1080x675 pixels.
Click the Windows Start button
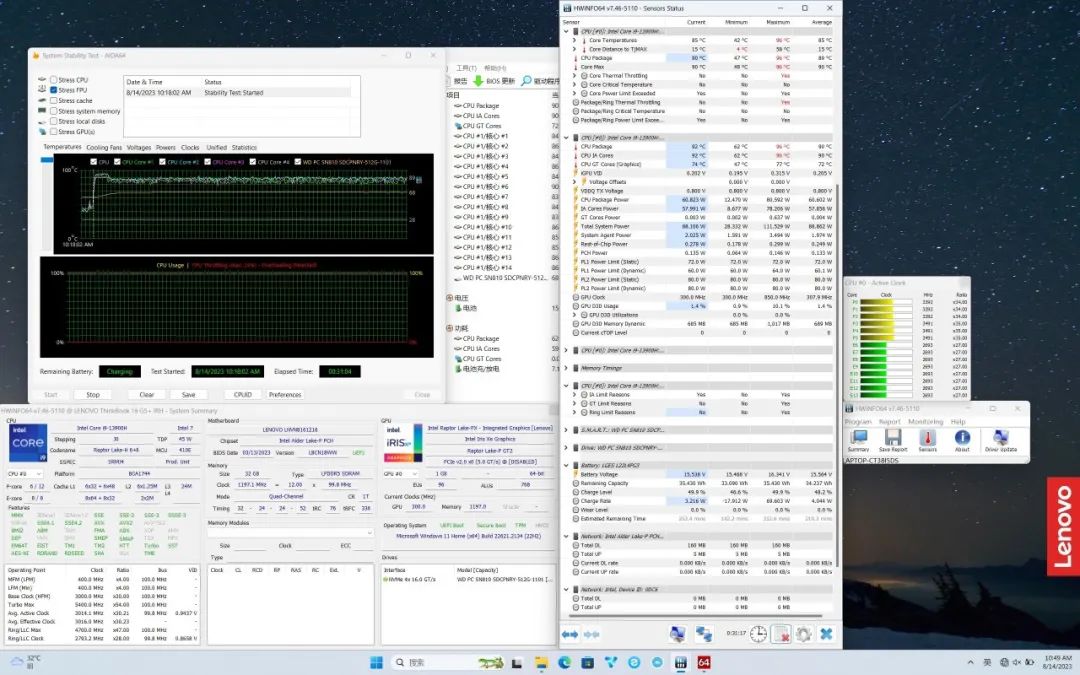point(377,662)
